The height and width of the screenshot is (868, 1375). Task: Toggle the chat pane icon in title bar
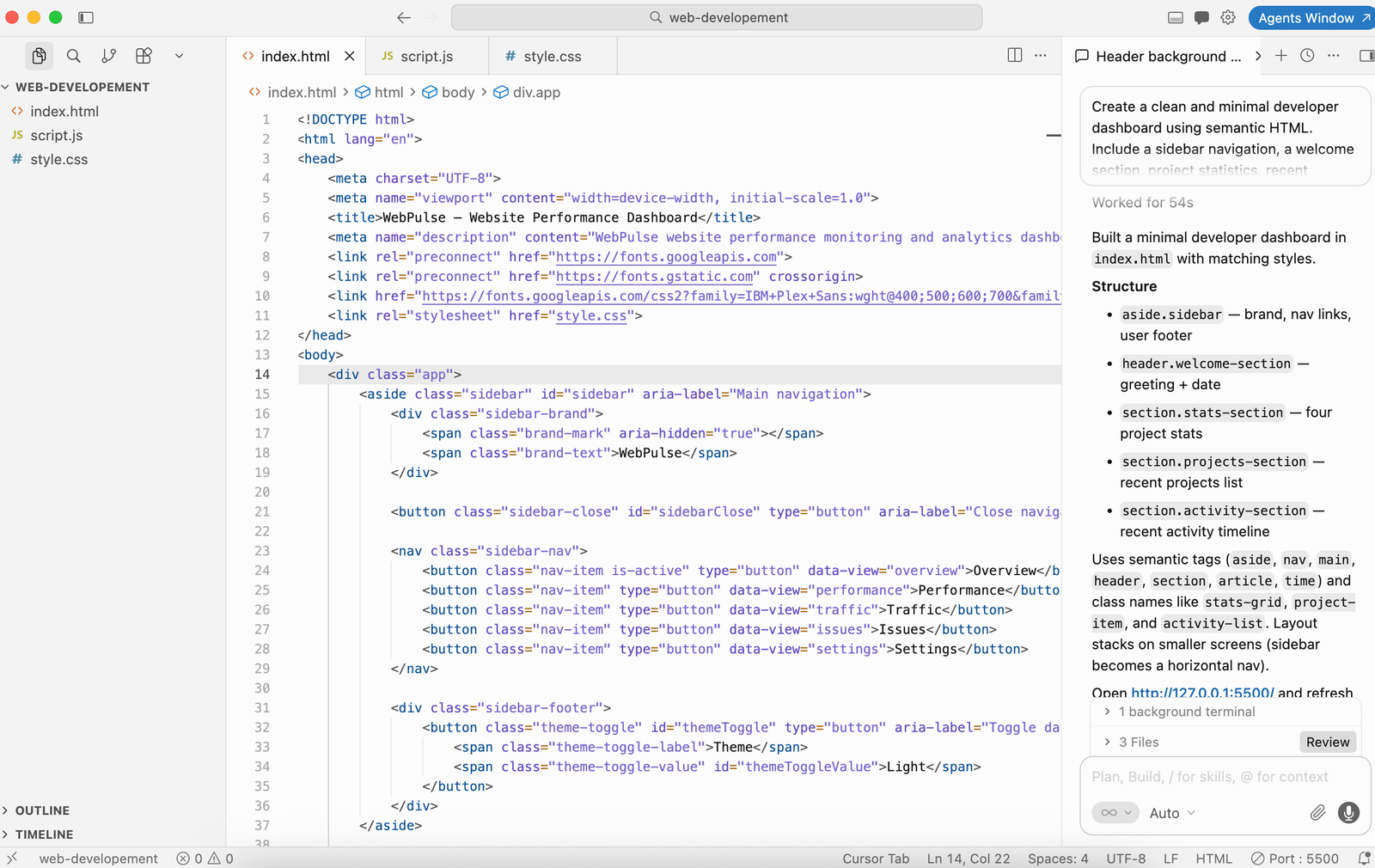pos(1201,17)
